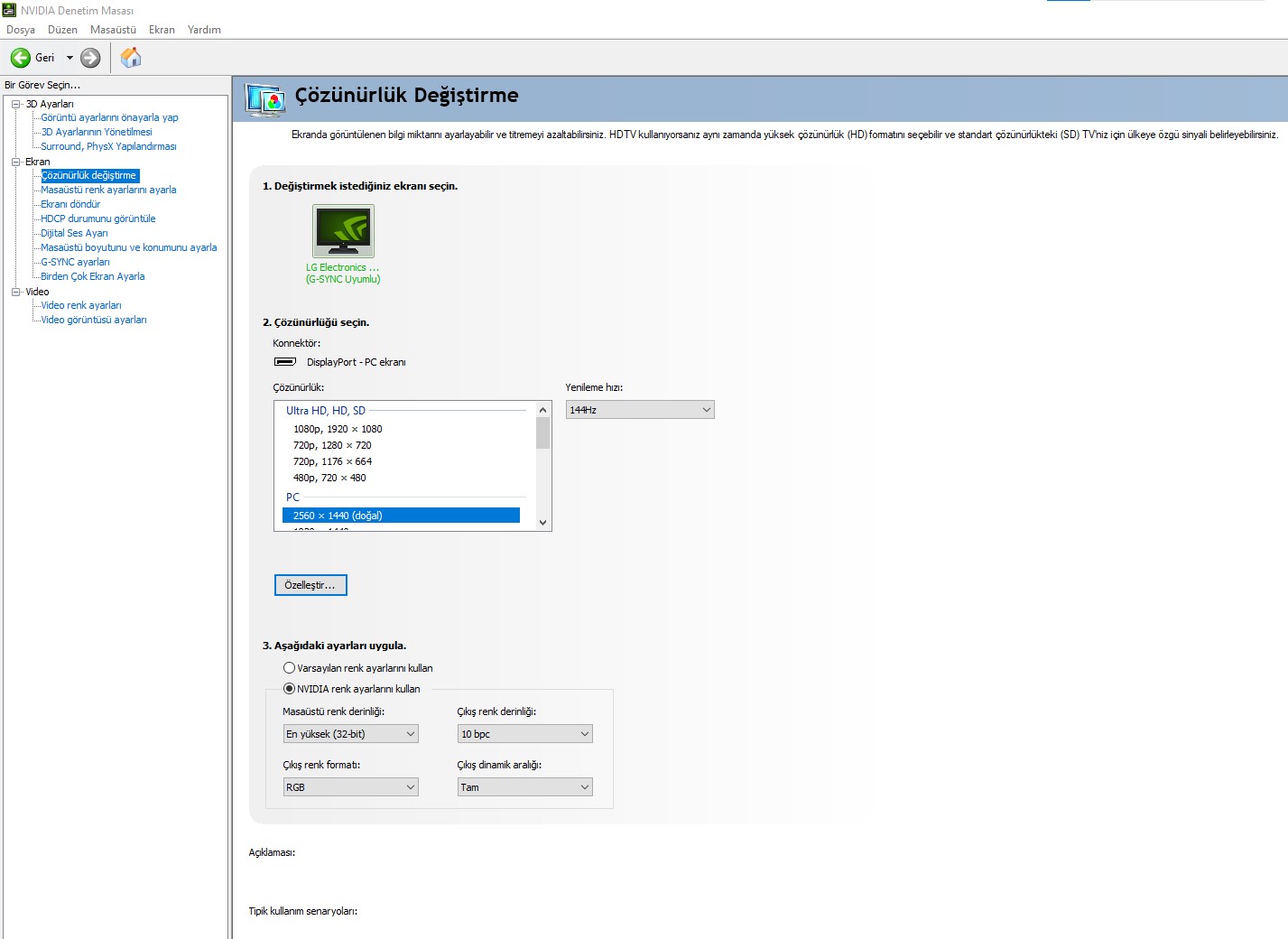Click the NVIDIA Control Panel title icon
Image resolution: width=1288 pixels, height=939 pixels.
click(x=9, y=10)
